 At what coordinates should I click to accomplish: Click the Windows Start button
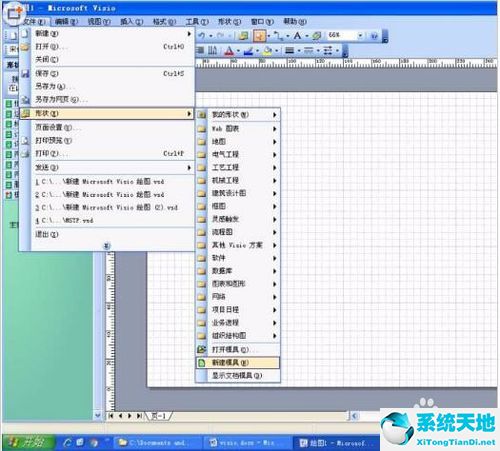click(x=28, y=442)
